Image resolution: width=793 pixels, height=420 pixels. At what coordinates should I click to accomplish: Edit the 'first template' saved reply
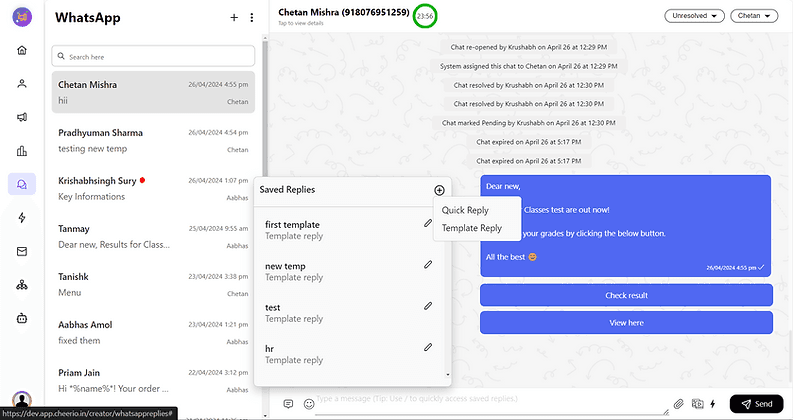click(x=428, y=223)
